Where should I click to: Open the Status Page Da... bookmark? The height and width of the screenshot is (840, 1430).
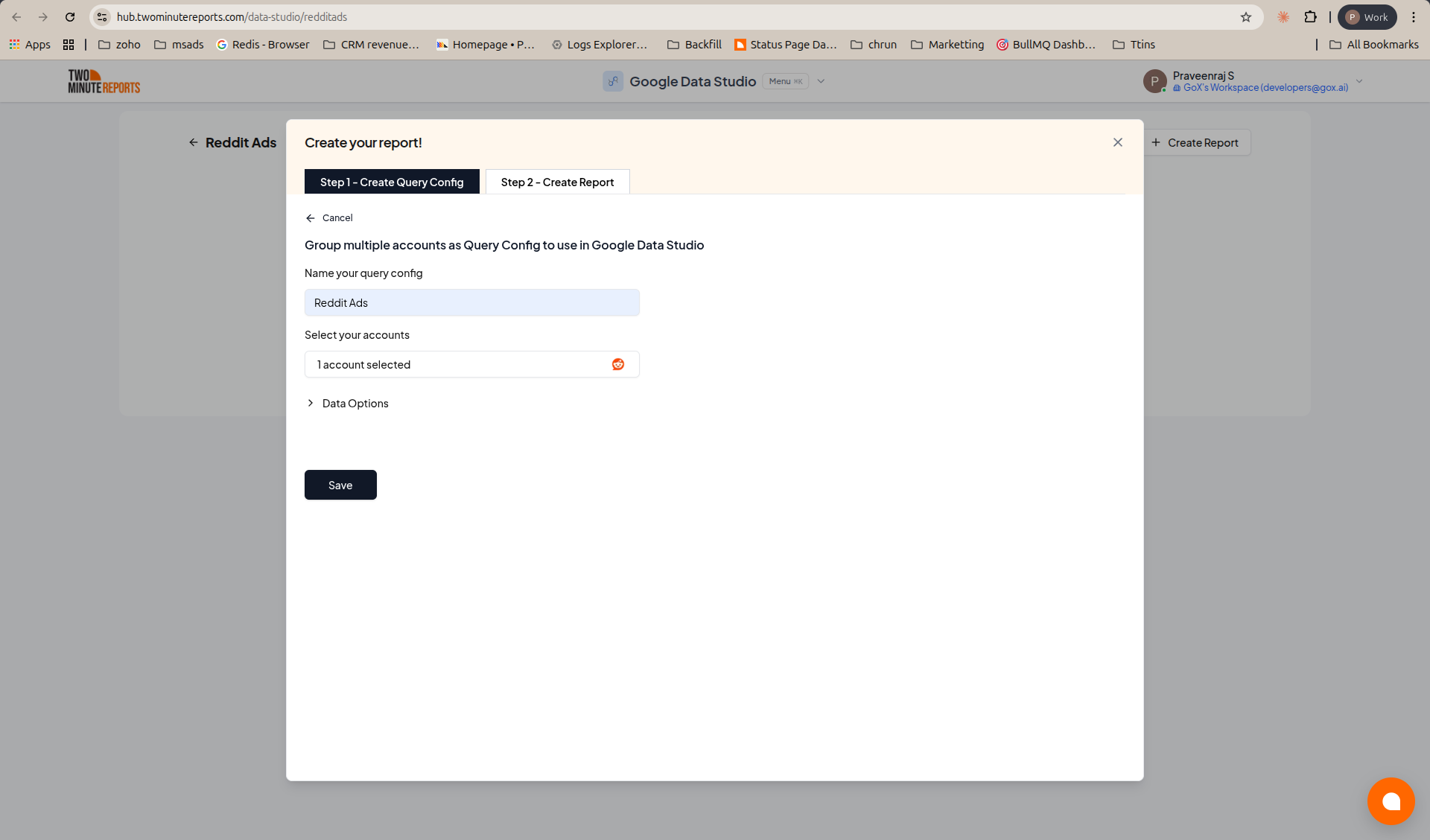(786, 45)
